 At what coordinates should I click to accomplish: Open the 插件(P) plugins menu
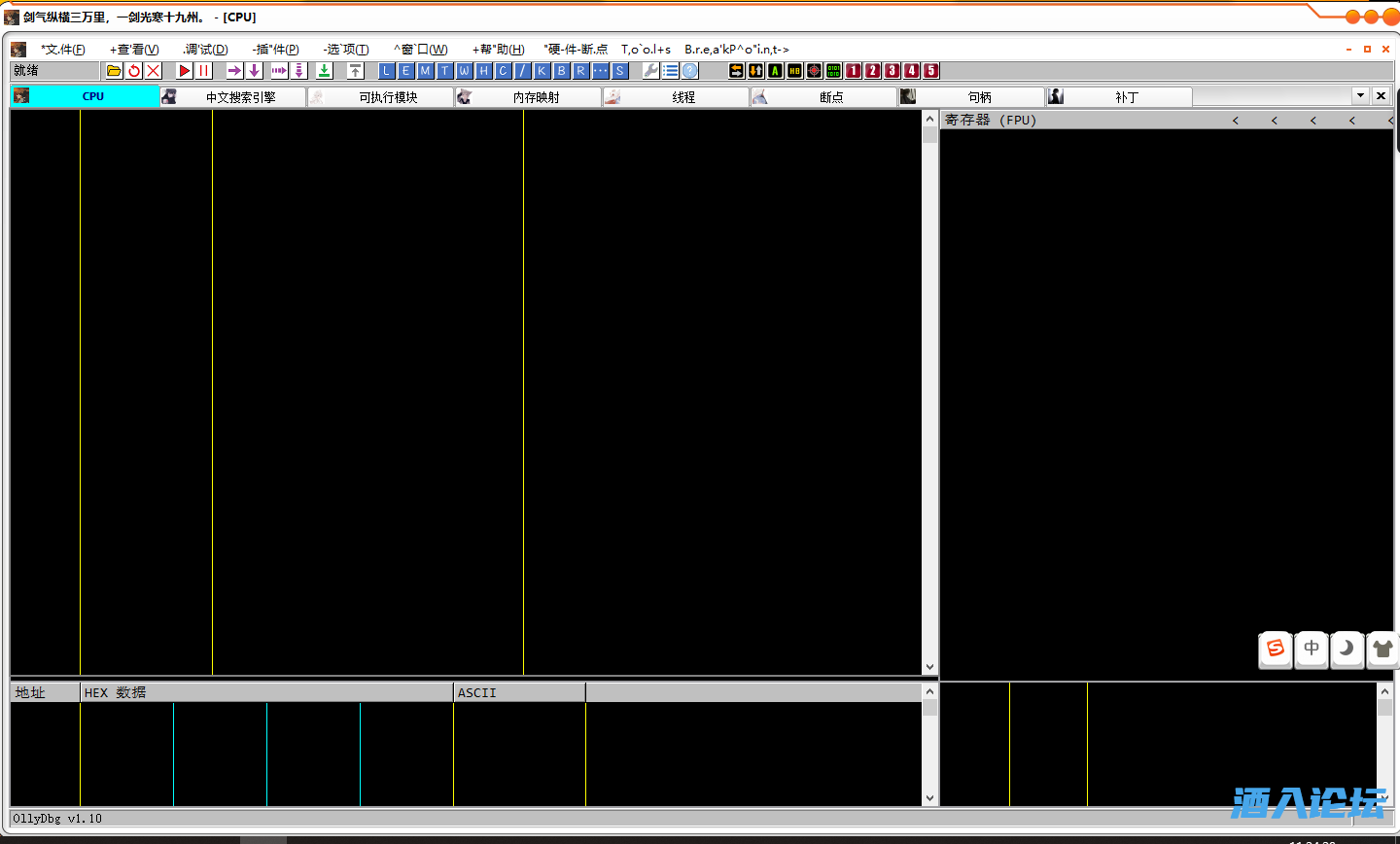coord(276,50)
